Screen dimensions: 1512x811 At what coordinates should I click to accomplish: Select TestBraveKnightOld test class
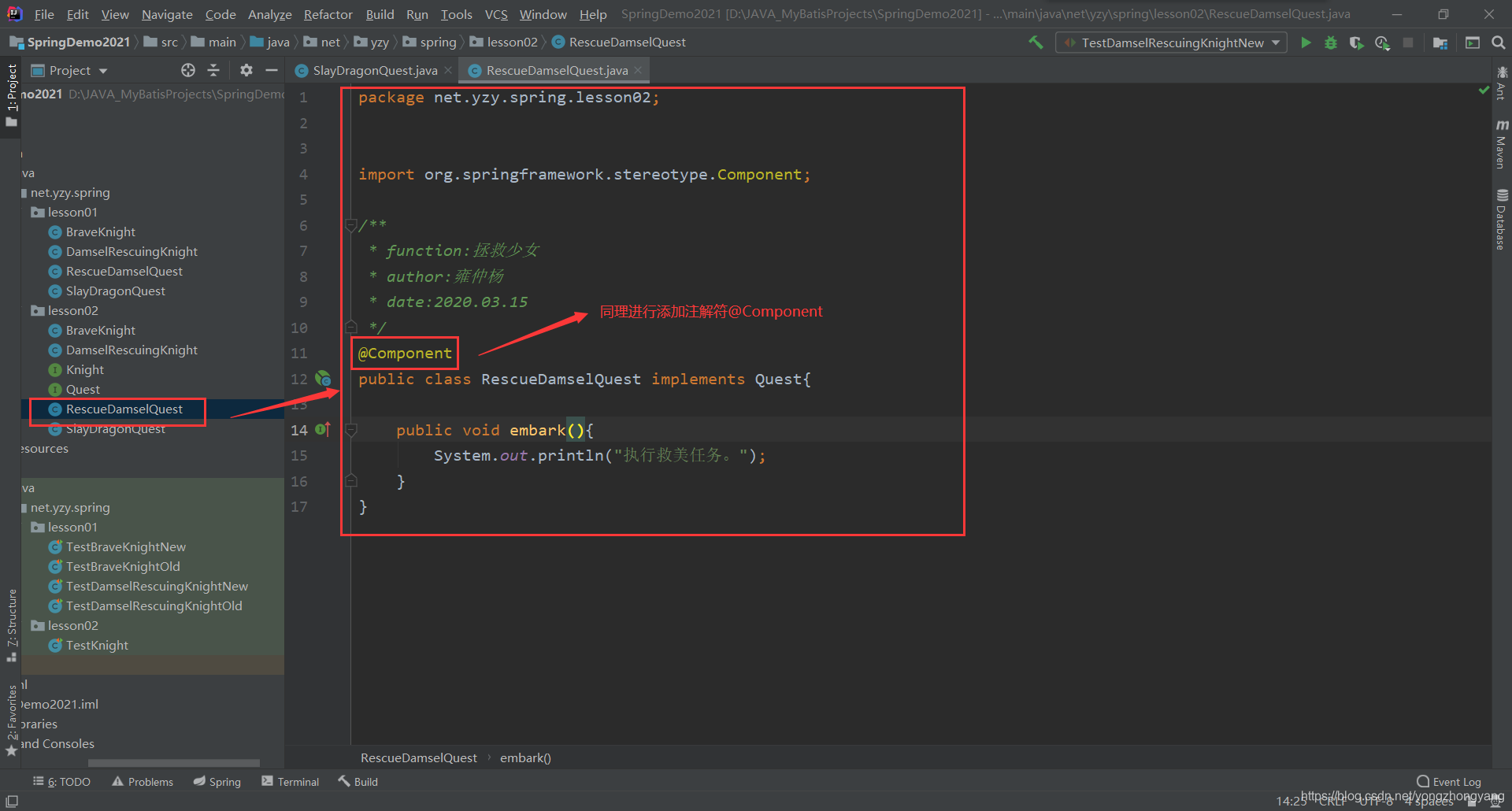tap(114, 567)
